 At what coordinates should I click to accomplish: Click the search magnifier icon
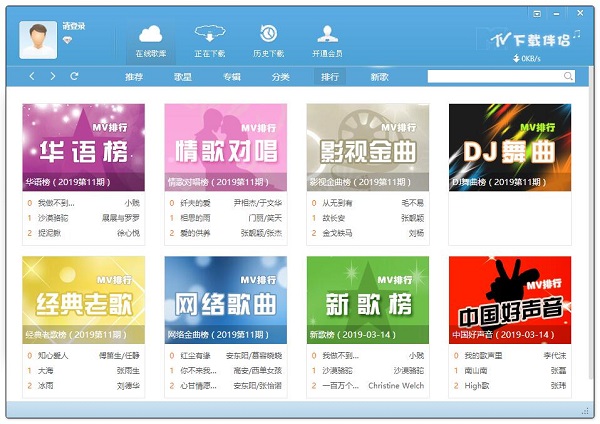(x=568, y=76)
